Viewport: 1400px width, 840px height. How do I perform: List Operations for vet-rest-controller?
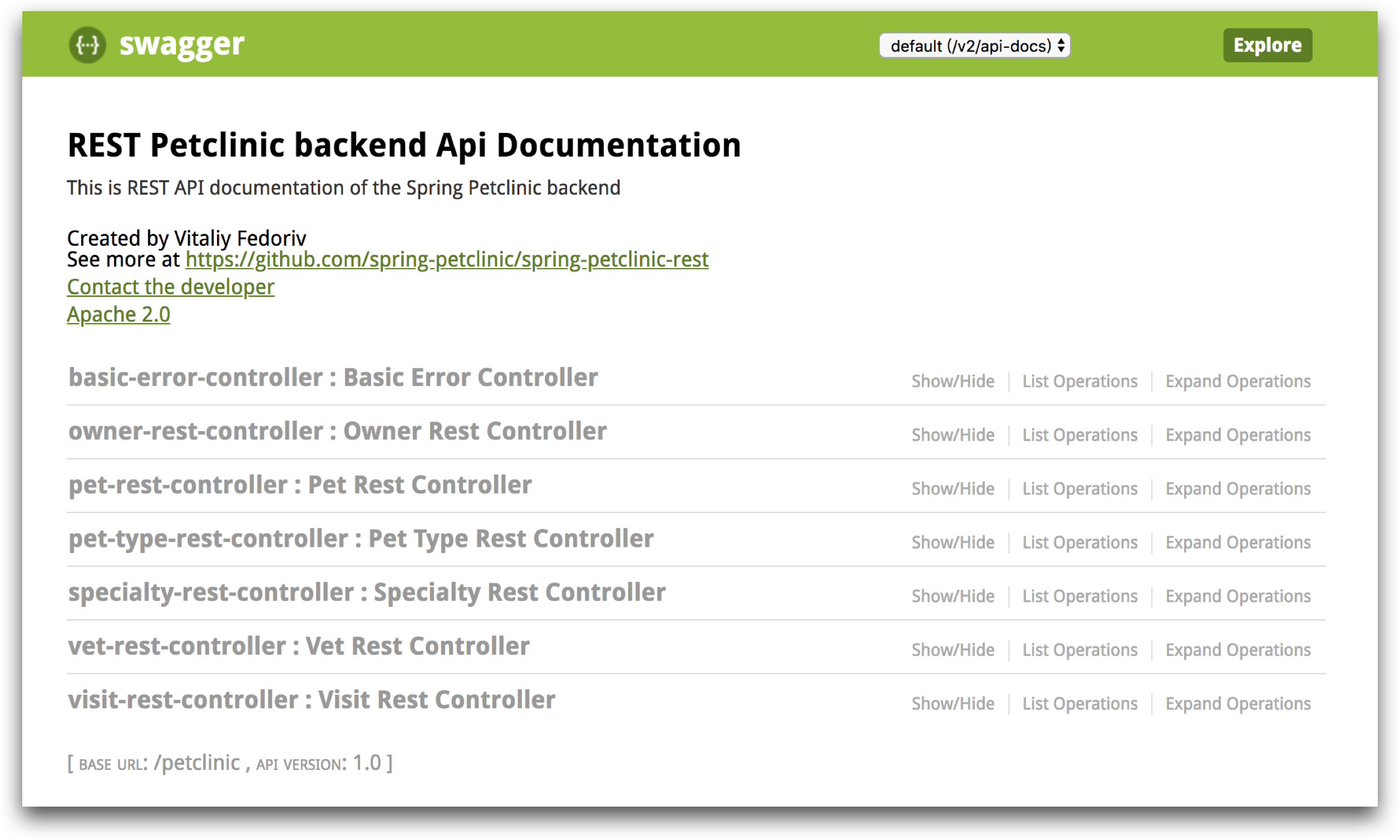[x=1079, y=650]
